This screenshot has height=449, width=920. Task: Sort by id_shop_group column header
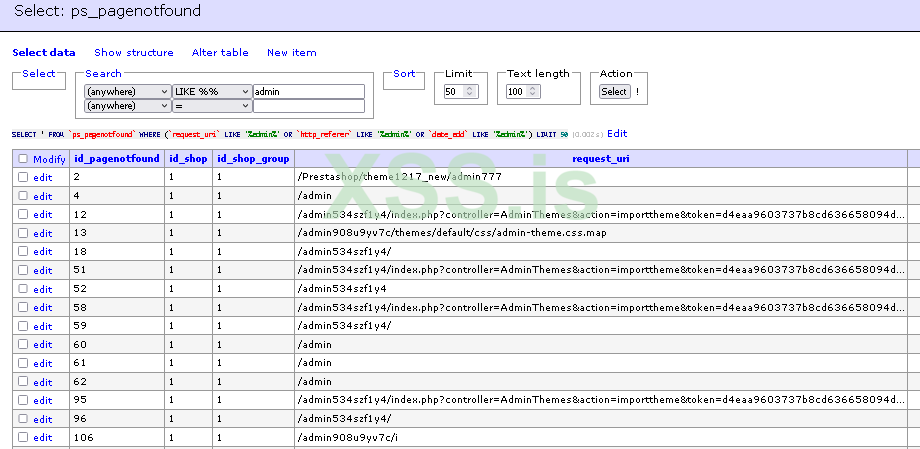click(253, 159)
